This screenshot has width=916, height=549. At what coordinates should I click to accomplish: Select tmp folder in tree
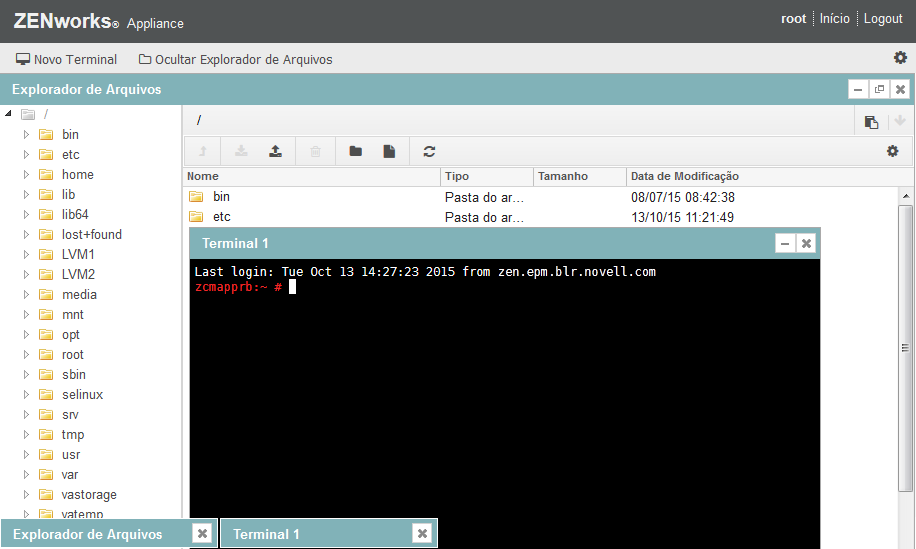(x=72, y=435)
